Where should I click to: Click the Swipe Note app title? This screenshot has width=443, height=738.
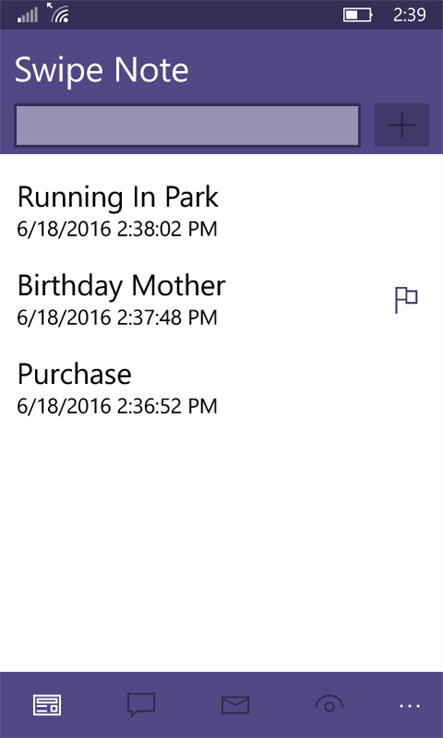pyautogui.click(x=101, y=70)
